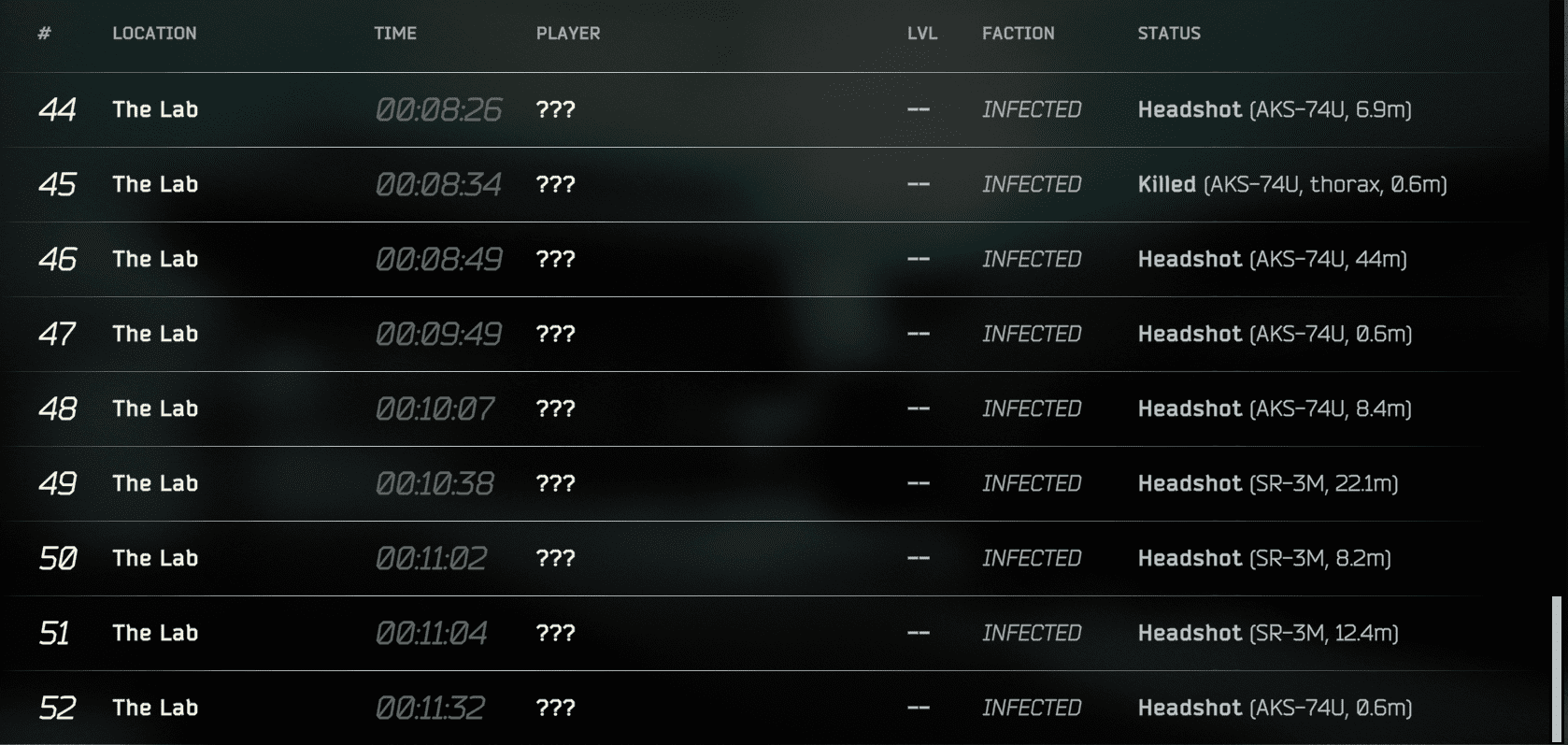1568x745 pixels.
Task: Click the Killed thorax status entry
Action: [1292, 184]
